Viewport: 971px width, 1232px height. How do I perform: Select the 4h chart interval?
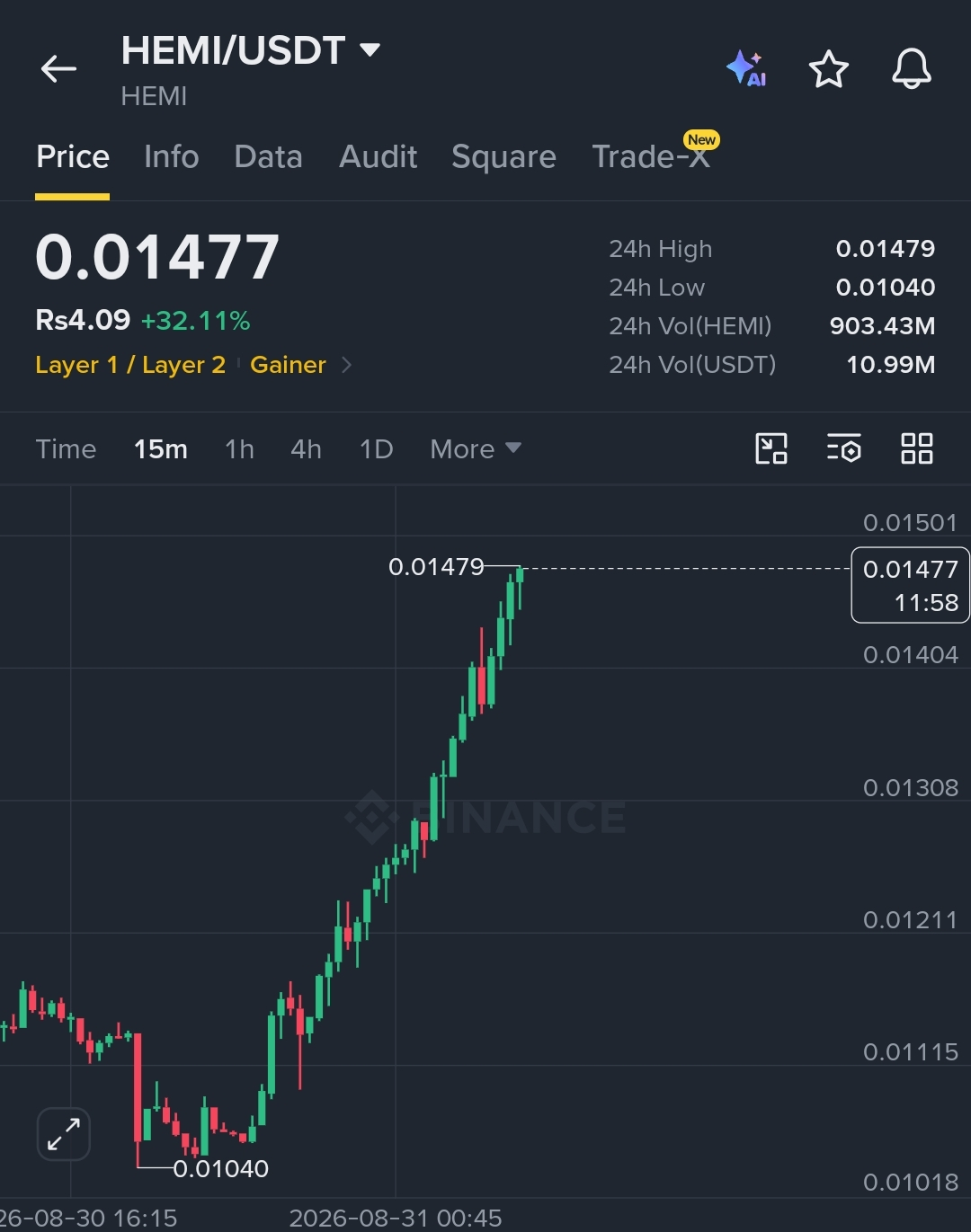point(306,448)
